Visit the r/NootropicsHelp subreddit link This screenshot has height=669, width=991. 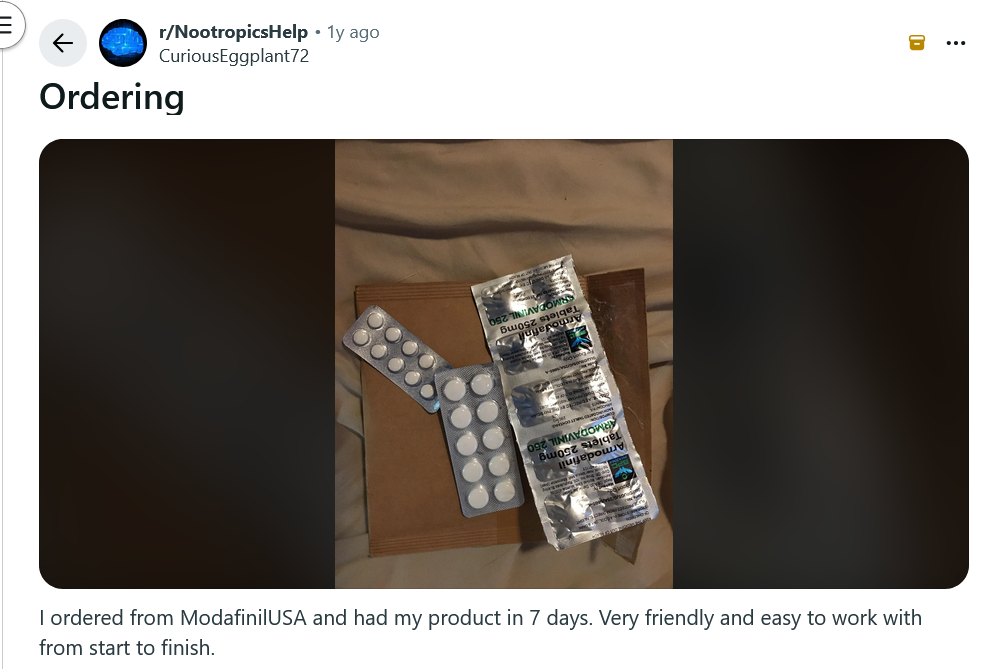click(x=233, y=32)
